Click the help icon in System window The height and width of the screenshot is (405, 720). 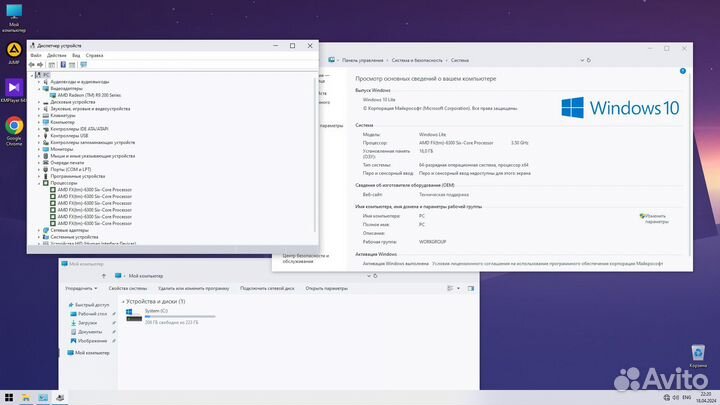[x=685, y=73]
